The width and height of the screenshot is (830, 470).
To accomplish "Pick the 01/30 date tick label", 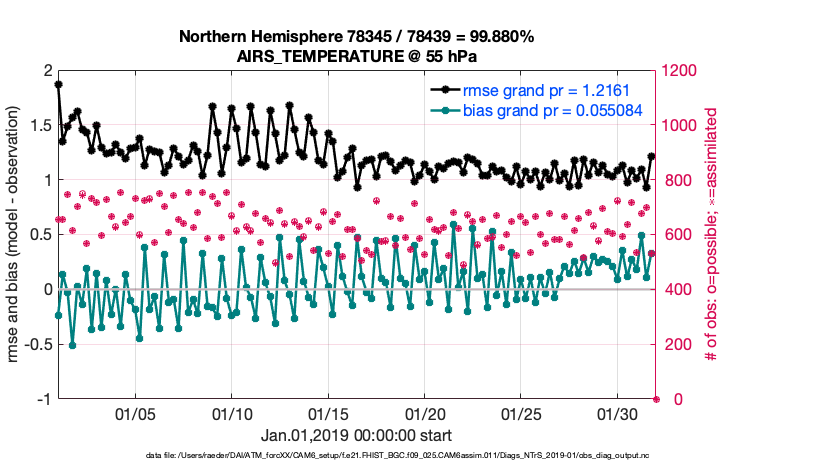I will pos(616,414).
